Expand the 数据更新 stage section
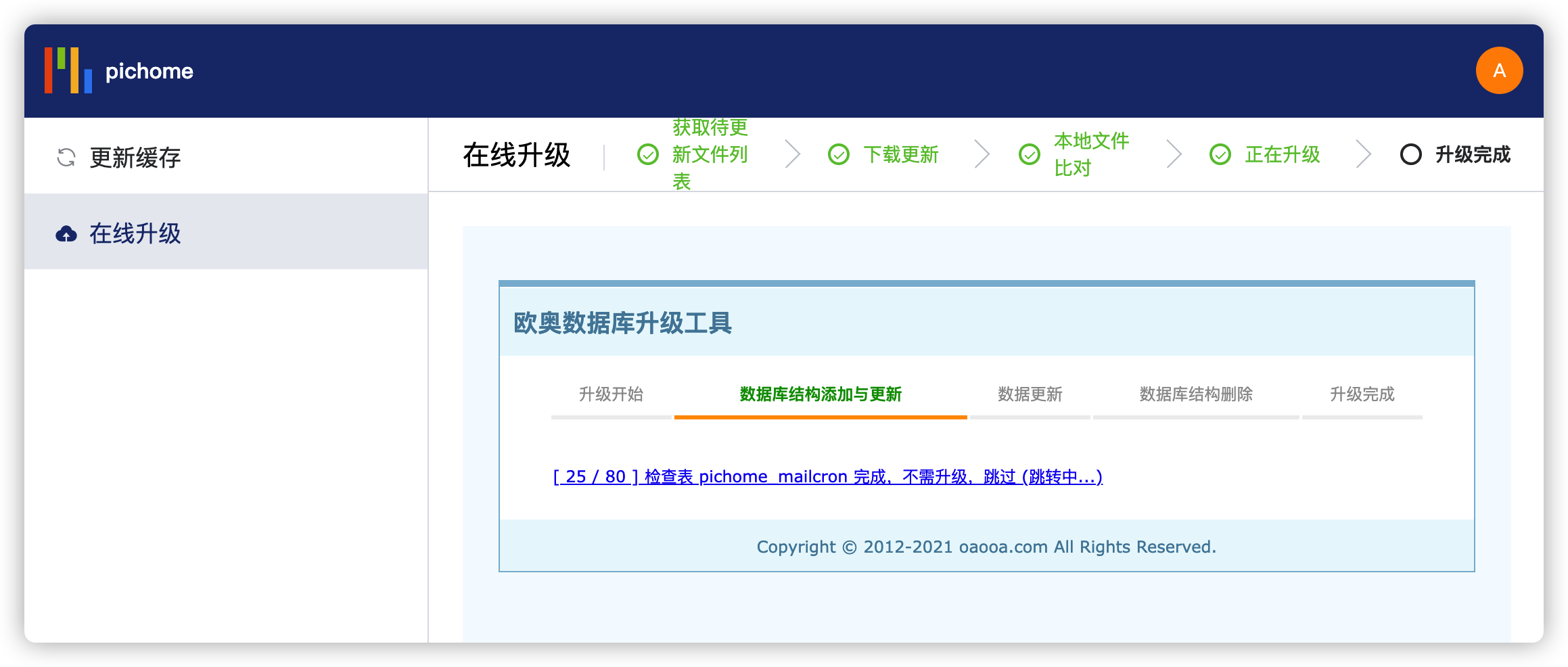This screenshot has height=667, width=1568. (1030, 394)
